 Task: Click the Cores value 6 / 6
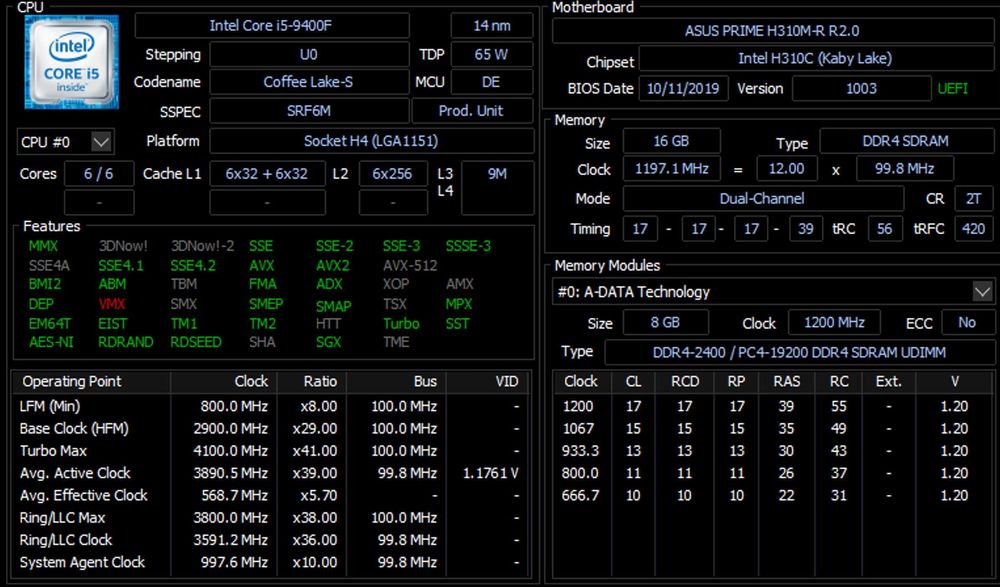(x=99, y=174)
